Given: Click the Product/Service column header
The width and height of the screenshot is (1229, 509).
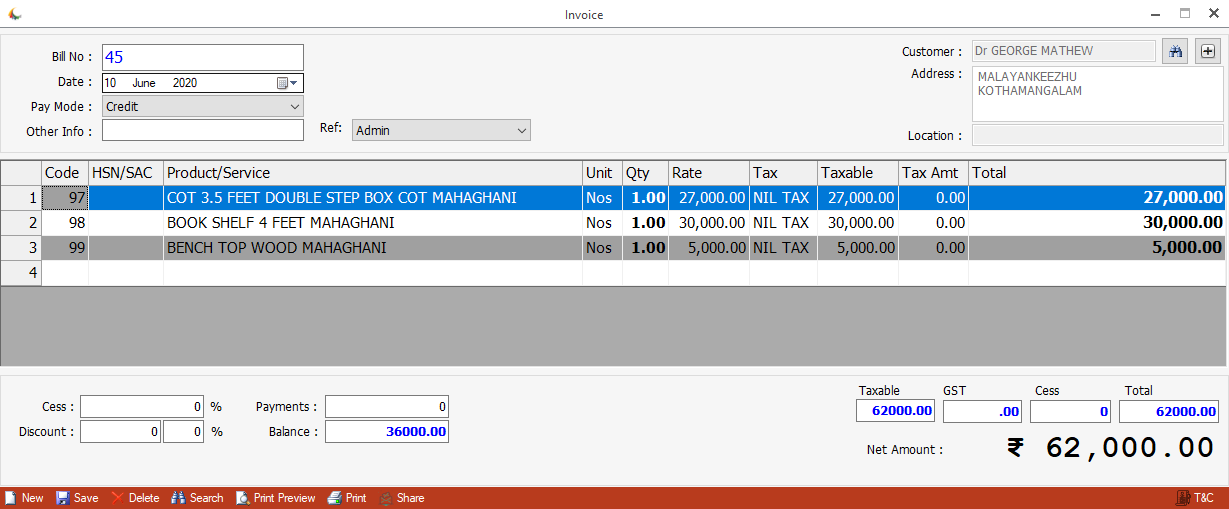Looking at the screenshot, I should click(373, 173).
